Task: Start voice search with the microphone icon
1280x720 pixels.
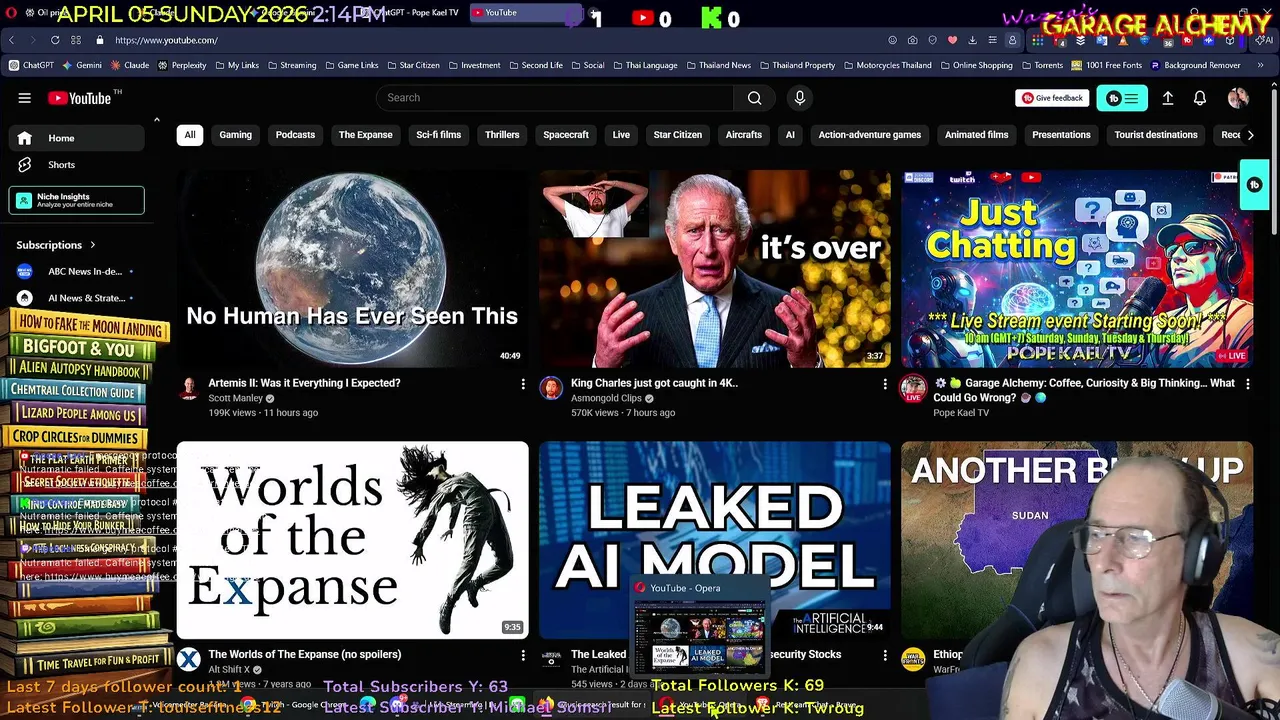Action: coord(800,98)
